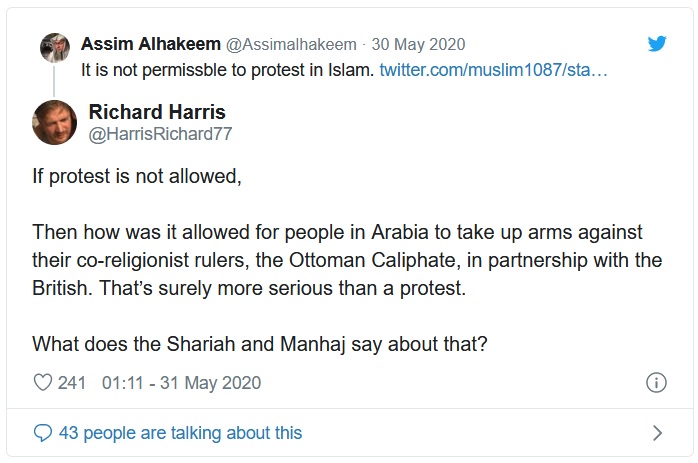The width and height of the screenshot is (698, 463).
Task: Like the tweet with the heart icon
Action: pyautogui.click(x=42, y=382)
